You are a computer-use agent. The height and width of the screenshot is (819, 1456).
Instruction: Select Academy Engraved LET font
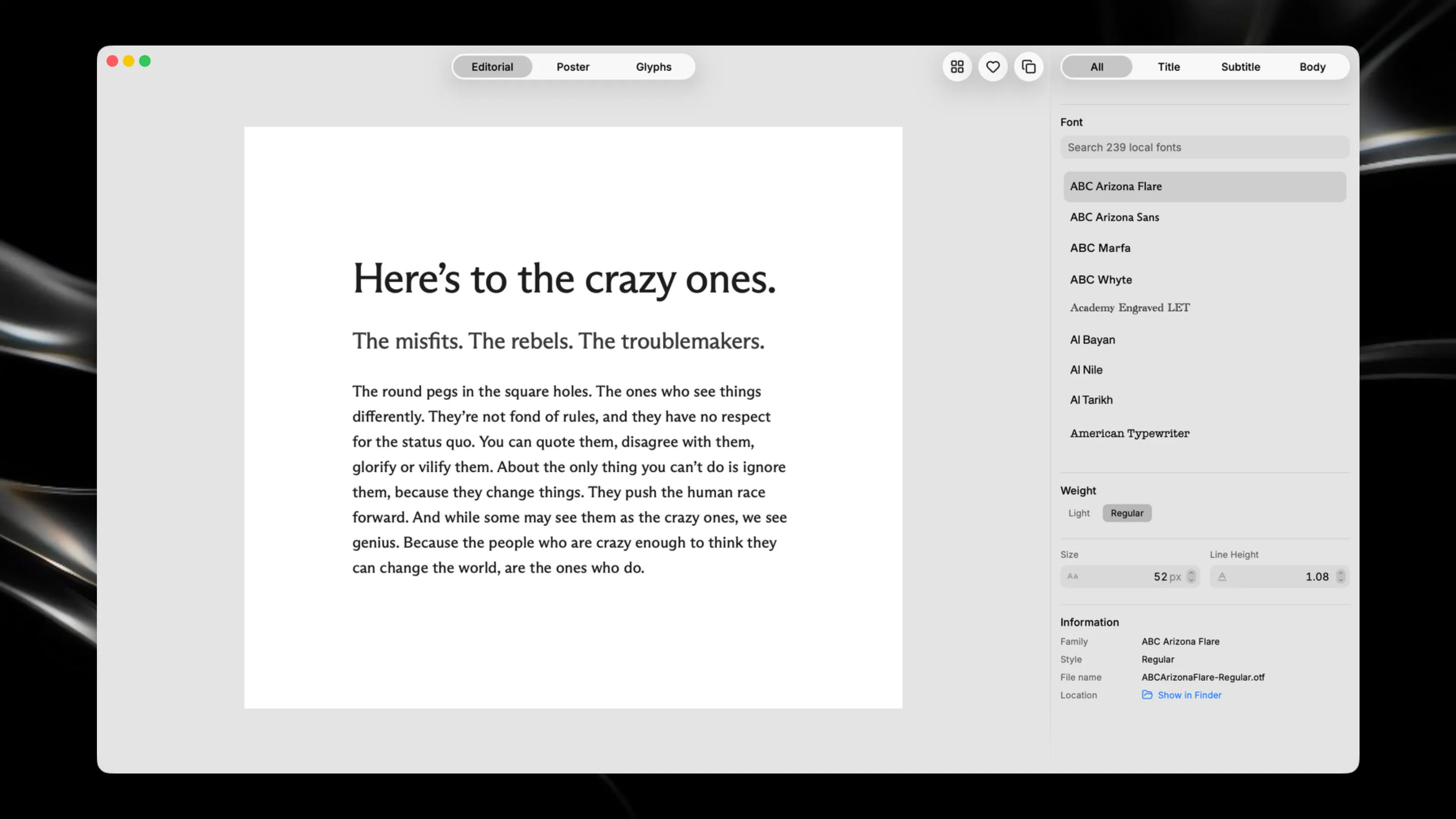tap(1204, 308)
